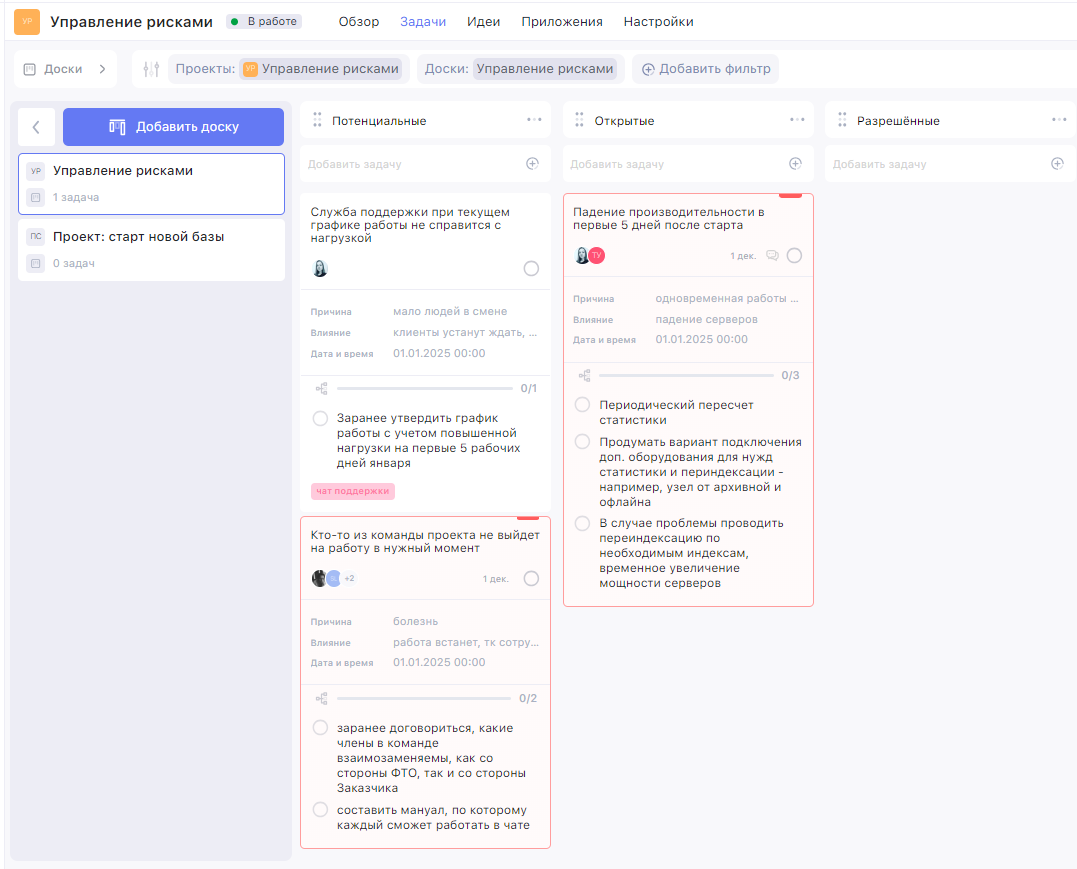Click subtask progress bar on Падение производительности card

pyautogui.click(x=686, y=376)
